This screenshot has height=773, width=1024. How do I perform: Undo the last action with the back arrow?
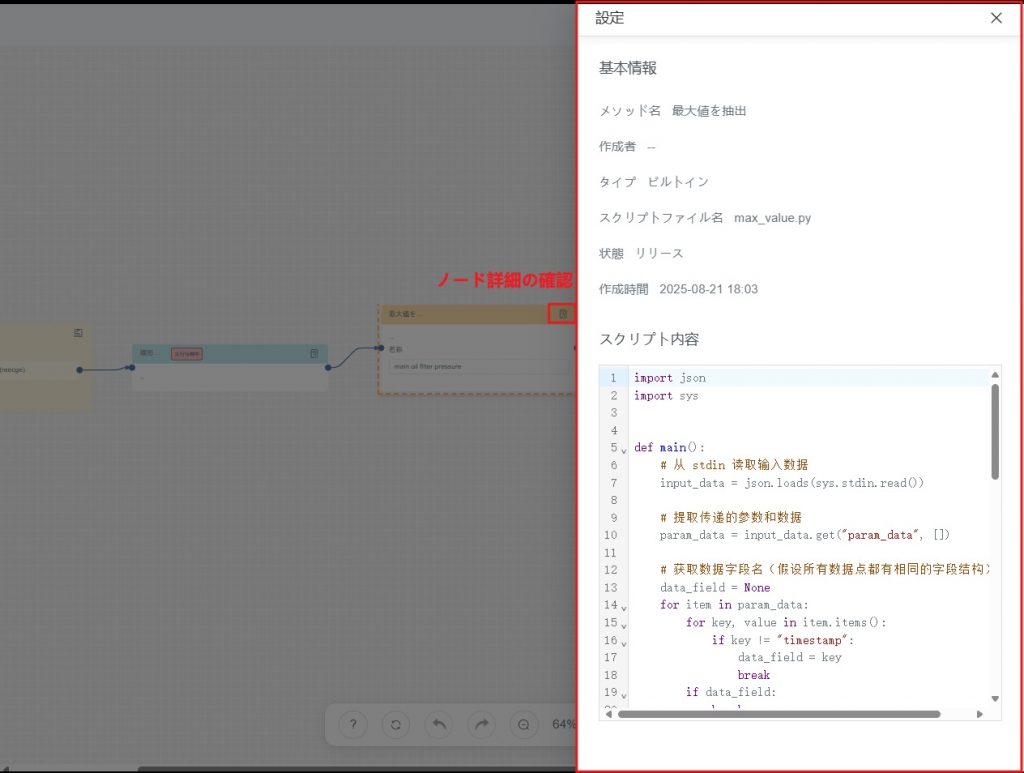tap(438, 725)
